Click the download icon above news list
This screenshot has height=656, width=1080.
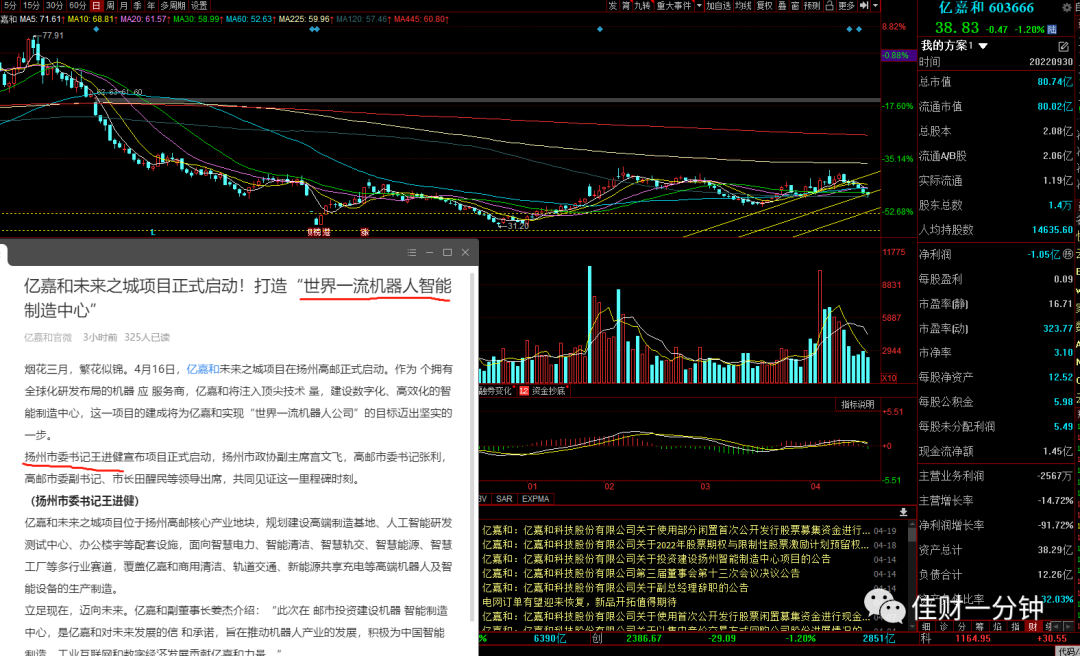coord(903,512)
